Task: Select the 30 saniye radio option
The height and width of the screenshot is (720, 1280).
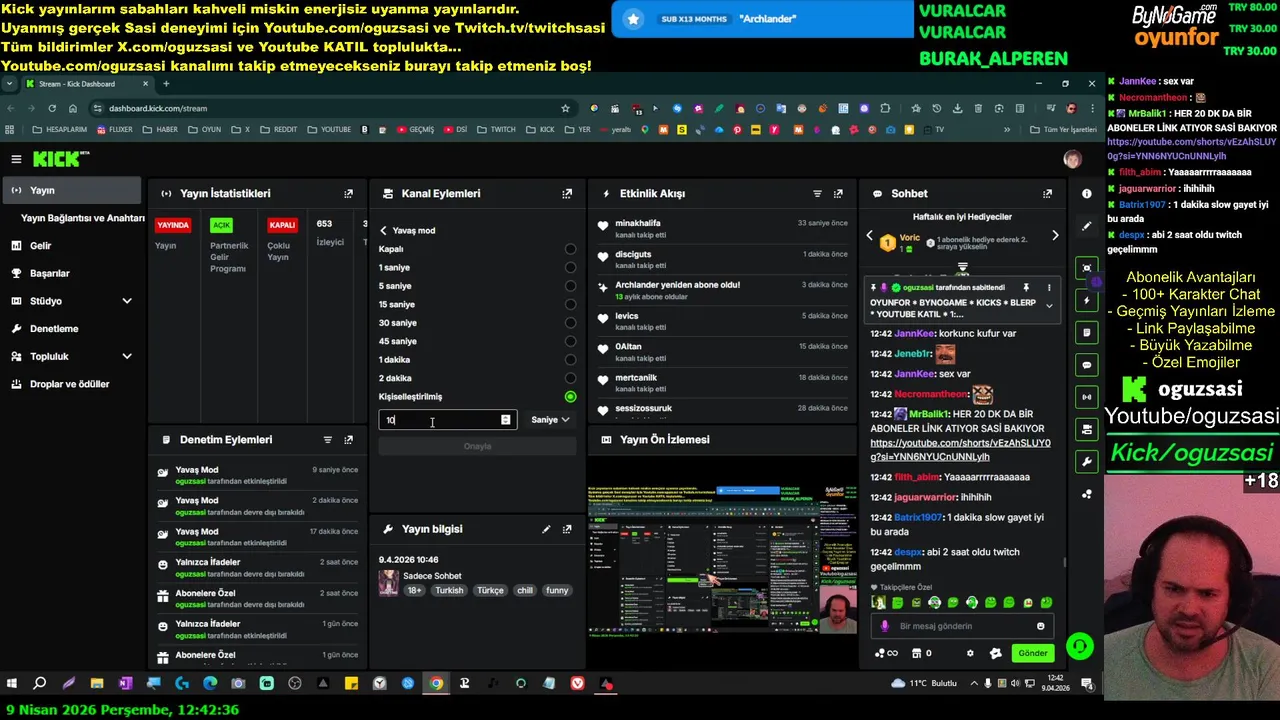Action: [x=570, y=323]
